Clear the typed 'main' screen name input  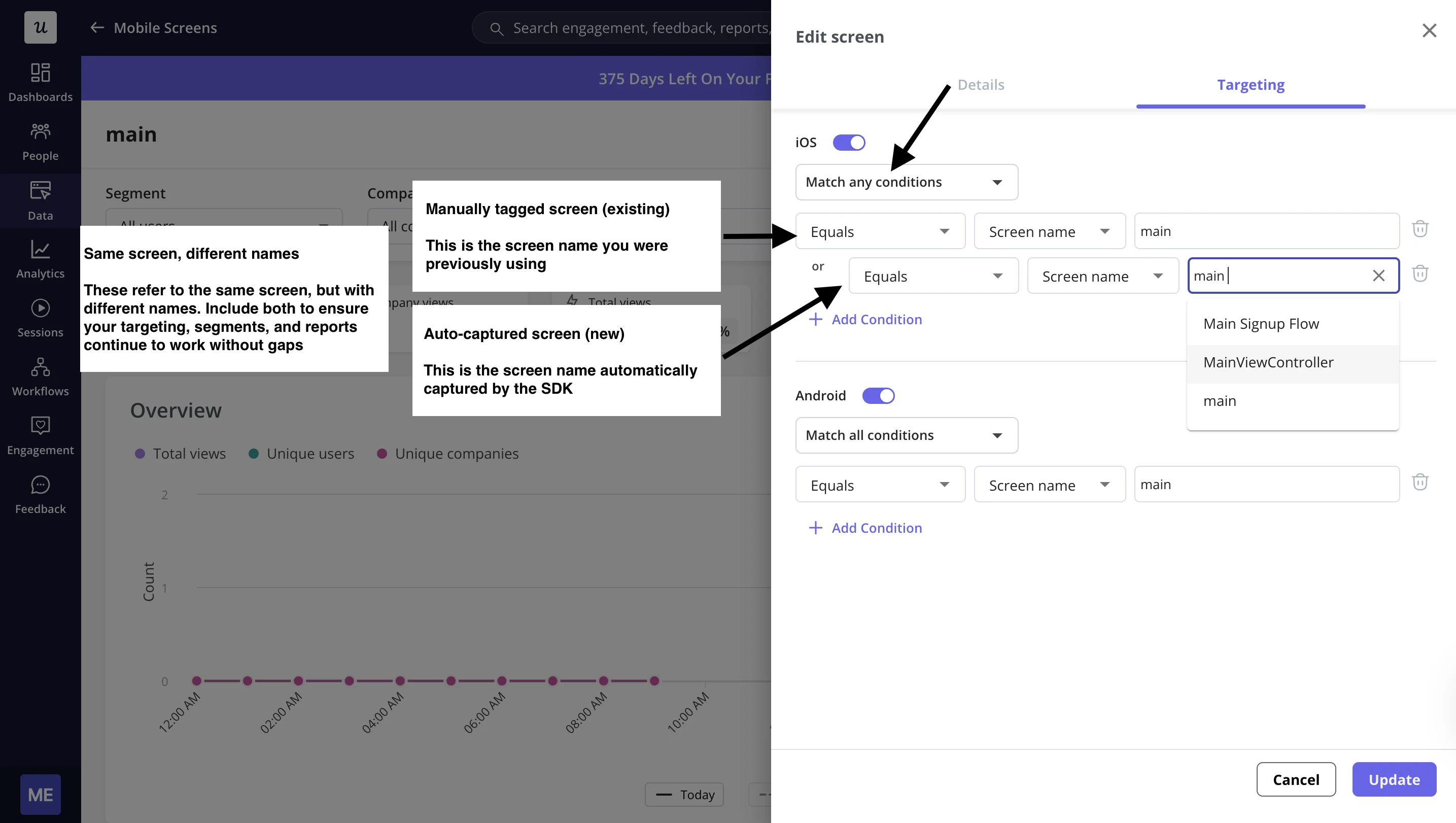coord(1378,276)
